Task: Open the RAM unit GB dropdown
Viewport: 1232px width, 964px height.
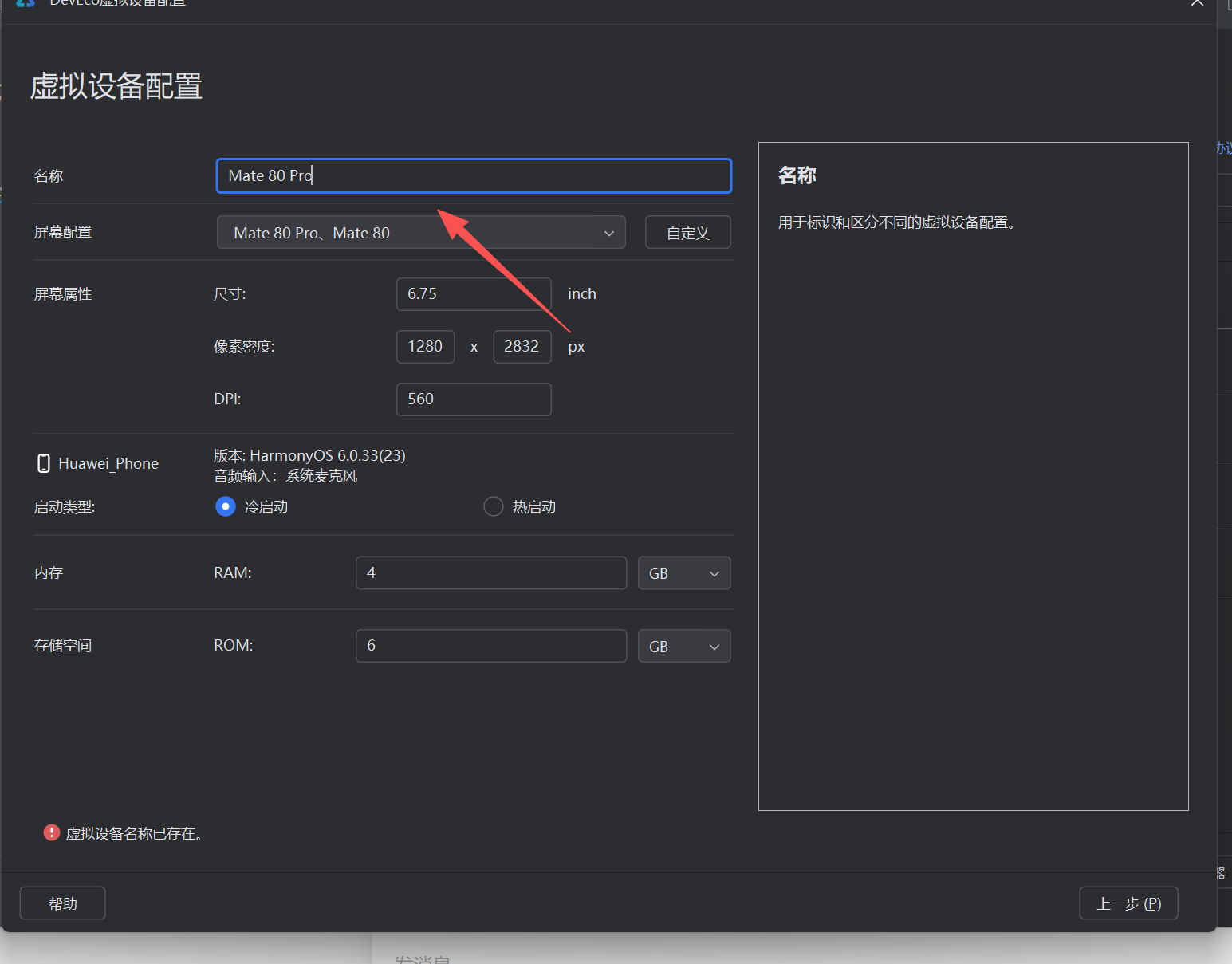Action: point(684,572)
